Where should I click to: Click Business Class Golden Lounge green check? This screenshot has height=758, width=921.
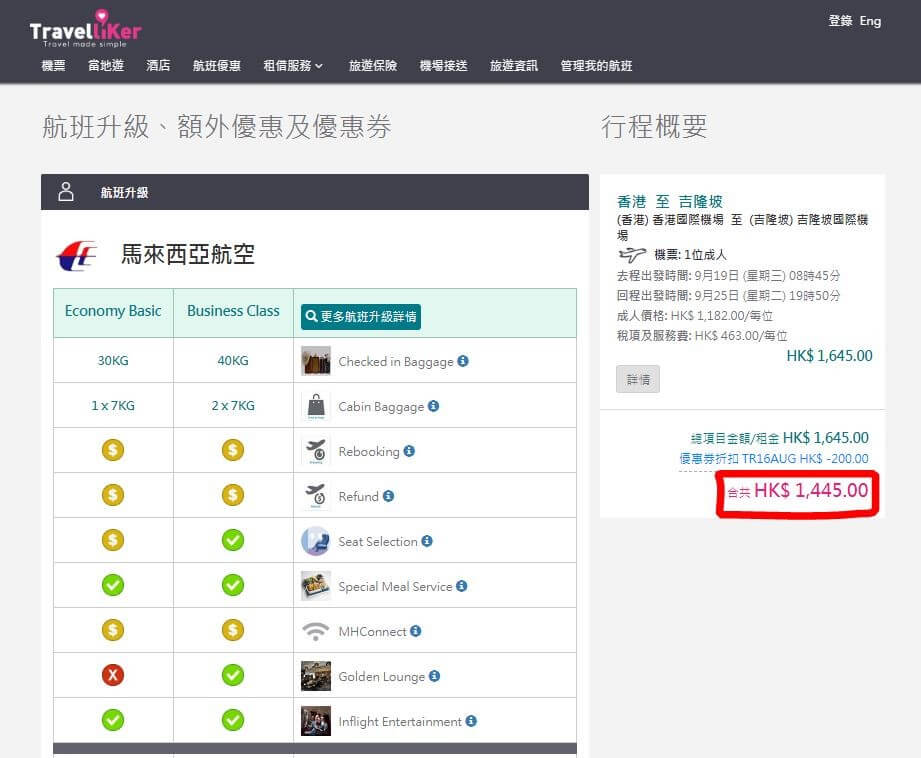pos(233,675)
